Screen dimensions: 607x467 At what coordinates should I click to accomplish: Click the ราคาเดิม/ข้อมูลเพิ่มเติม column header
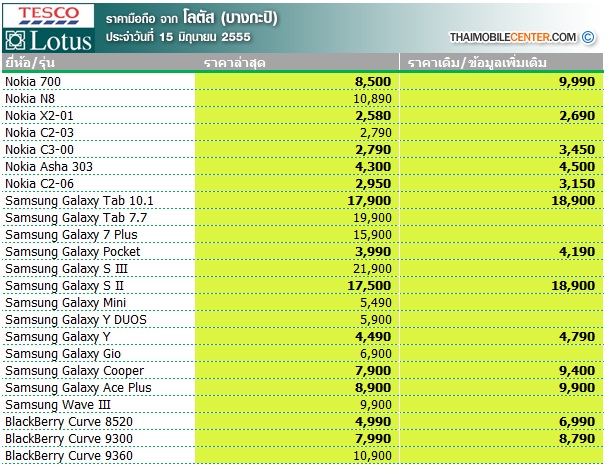[477, 63]
